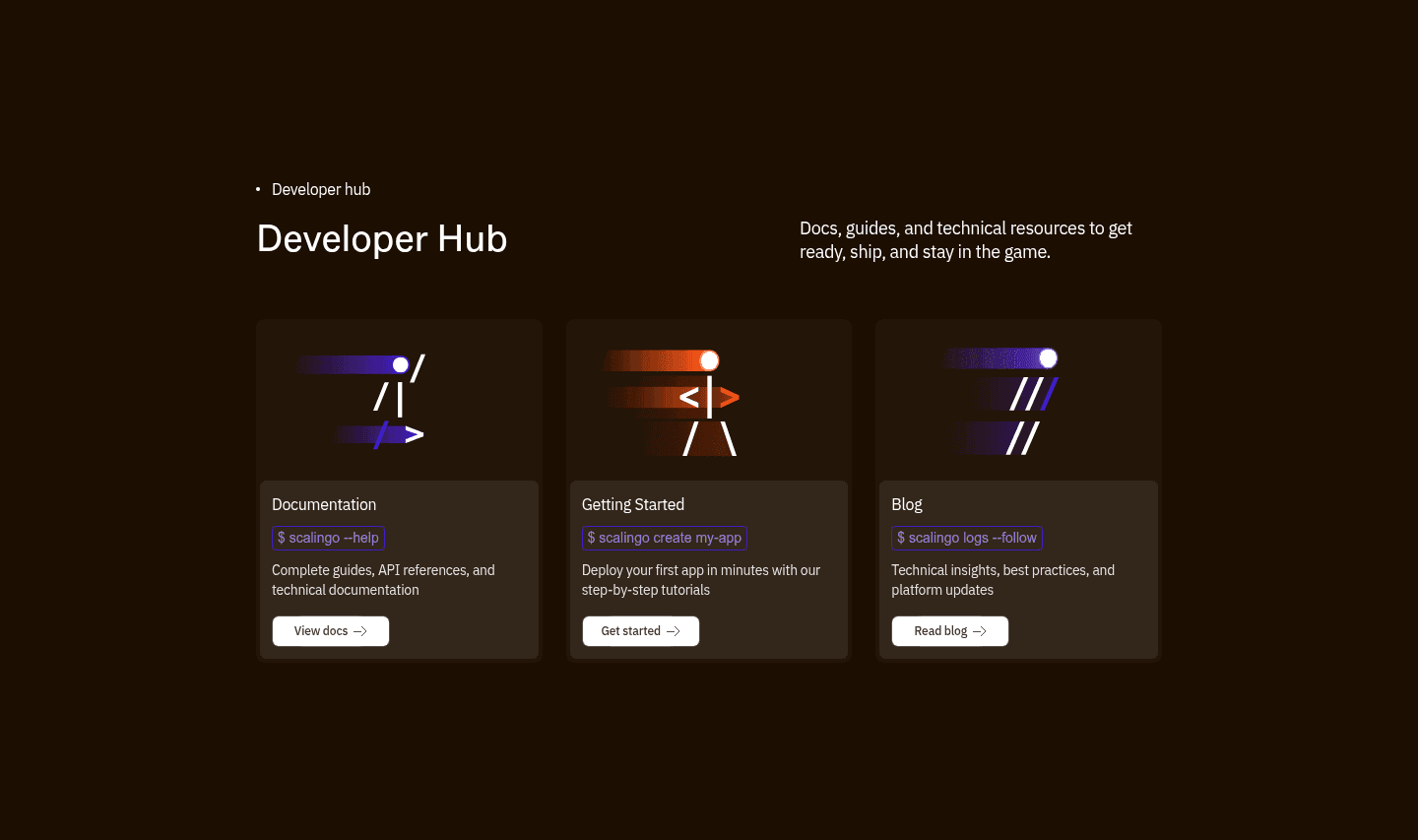Select the scalingo create my-app command chip
Screen dimensions: 1418x840
[665, 538]
